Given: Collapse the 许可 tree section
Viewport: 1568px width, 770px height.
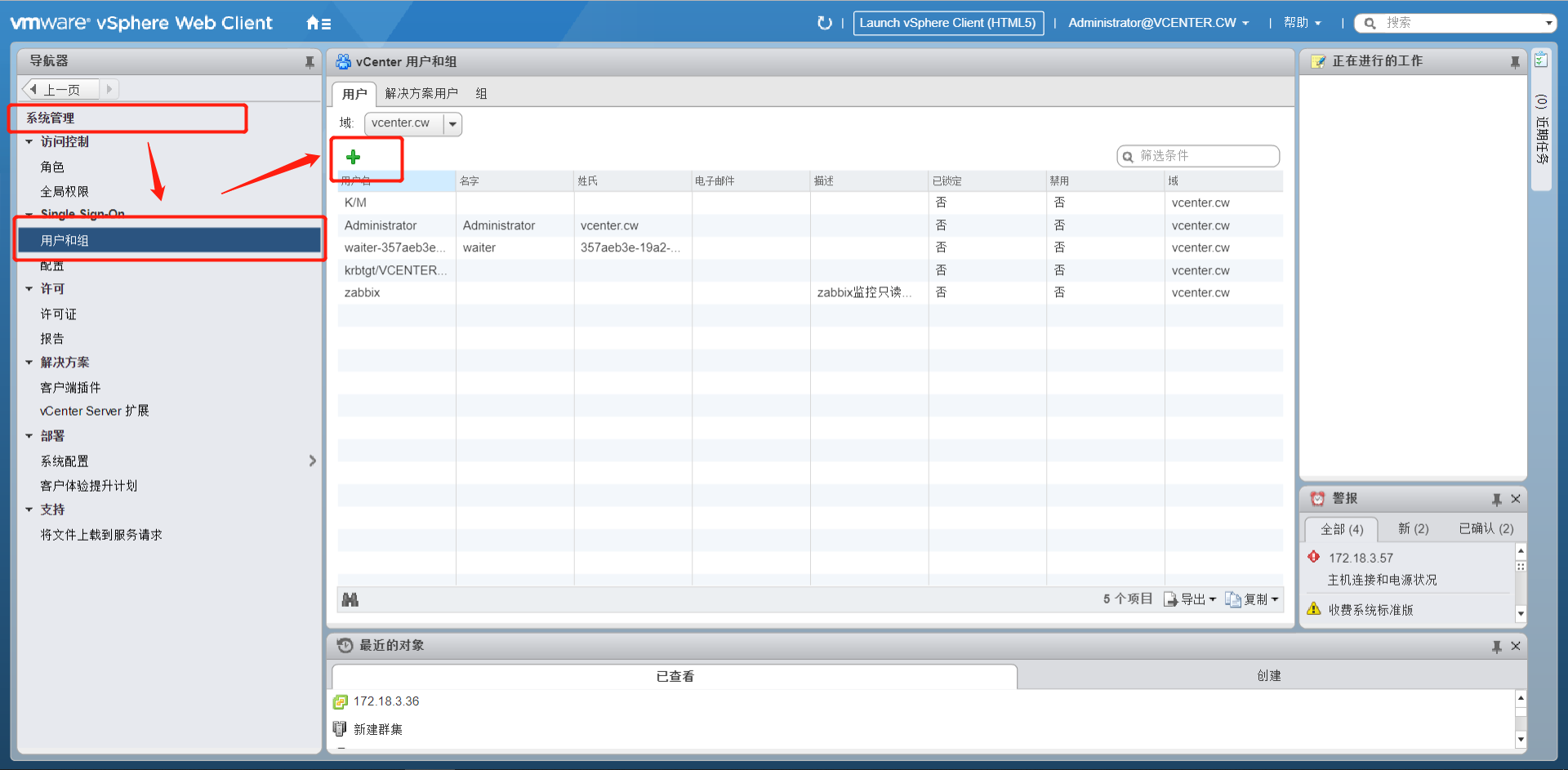Looking at the screenshot, I should point(29,289).
